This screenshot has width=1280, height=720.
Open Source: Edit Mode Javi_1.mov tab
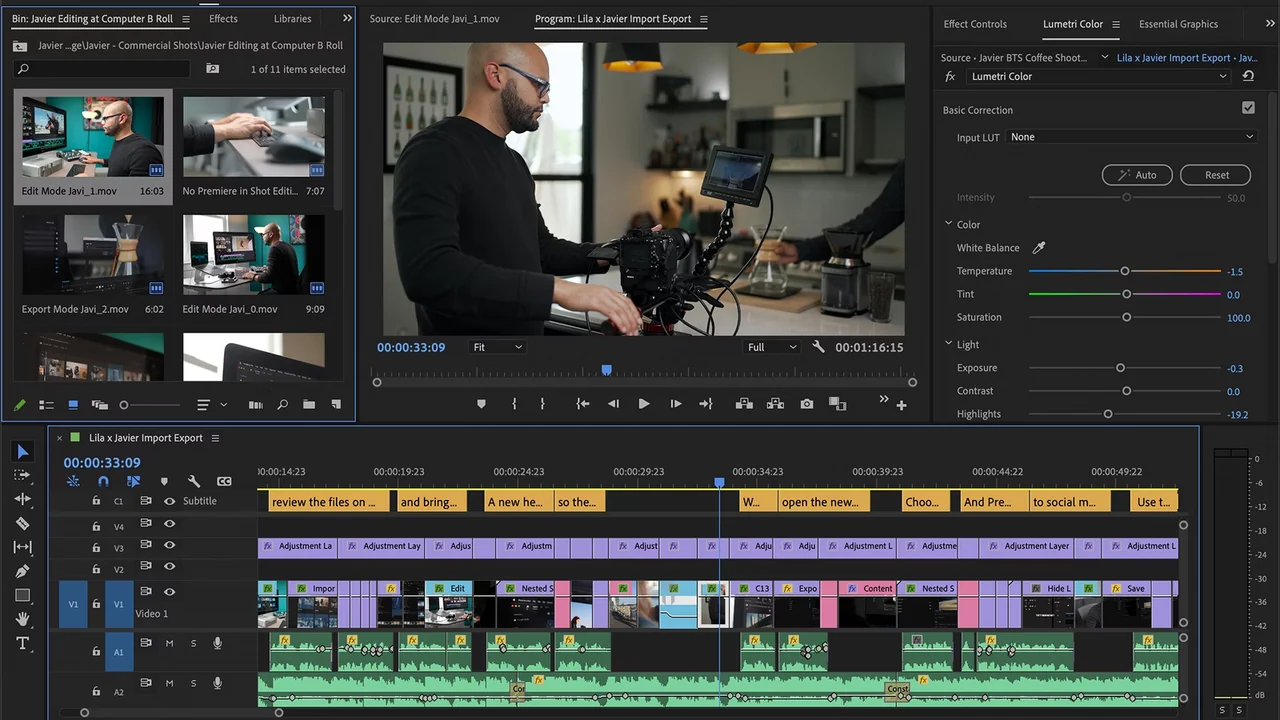(x=434, y=19)
